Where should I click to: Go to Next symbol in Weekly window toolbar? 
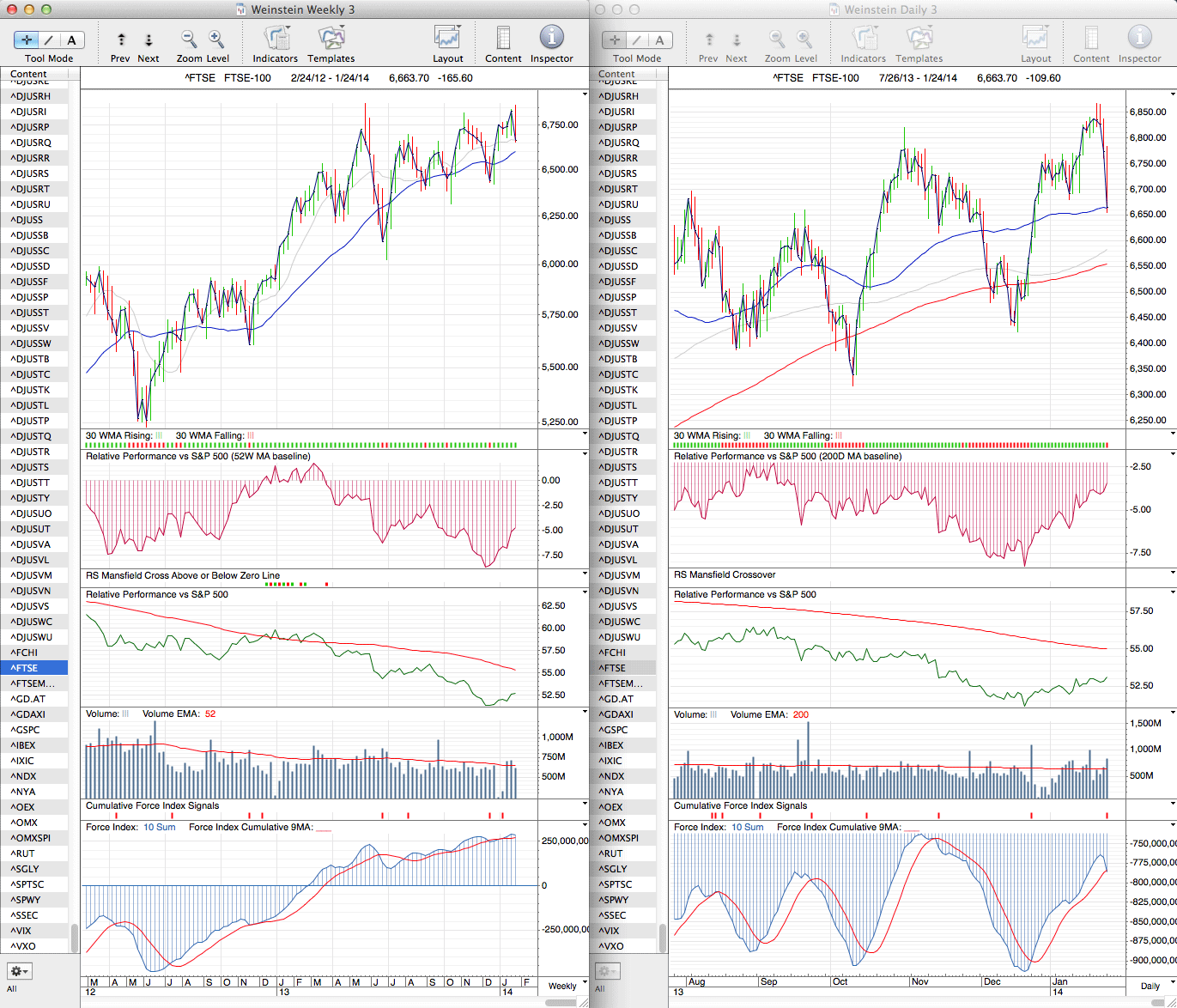(x=149, y=40)
